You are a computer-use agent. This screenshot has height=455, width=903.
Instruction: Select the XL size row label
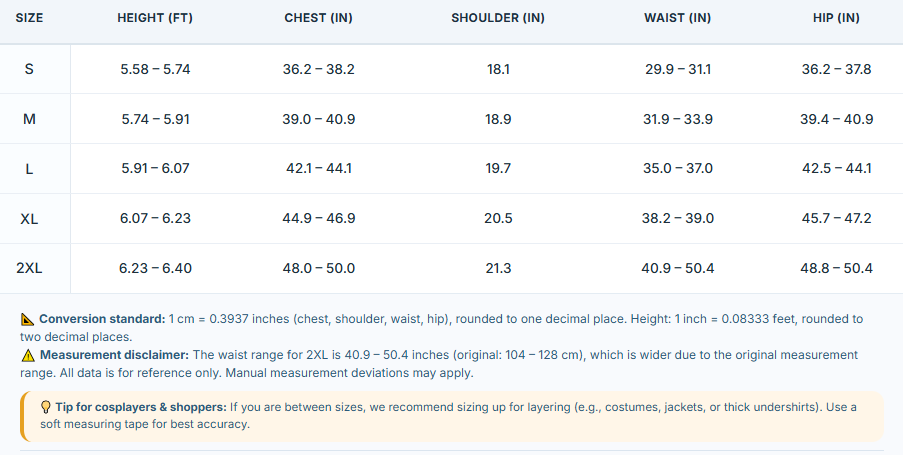(x=29, y=219)
